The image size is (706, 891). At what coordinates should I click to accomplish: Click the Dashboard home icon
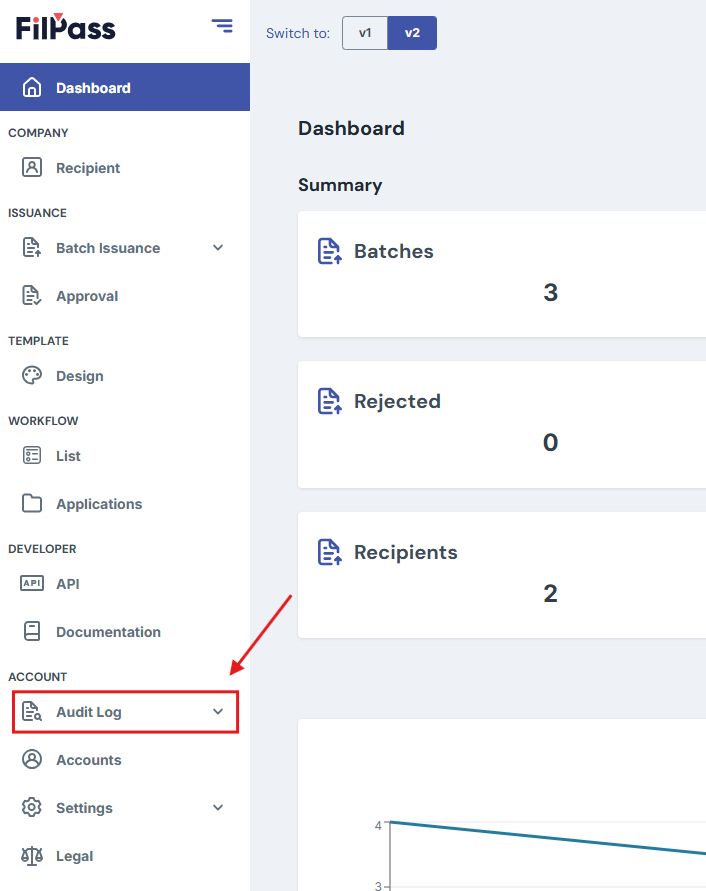[x=32, y=88]
